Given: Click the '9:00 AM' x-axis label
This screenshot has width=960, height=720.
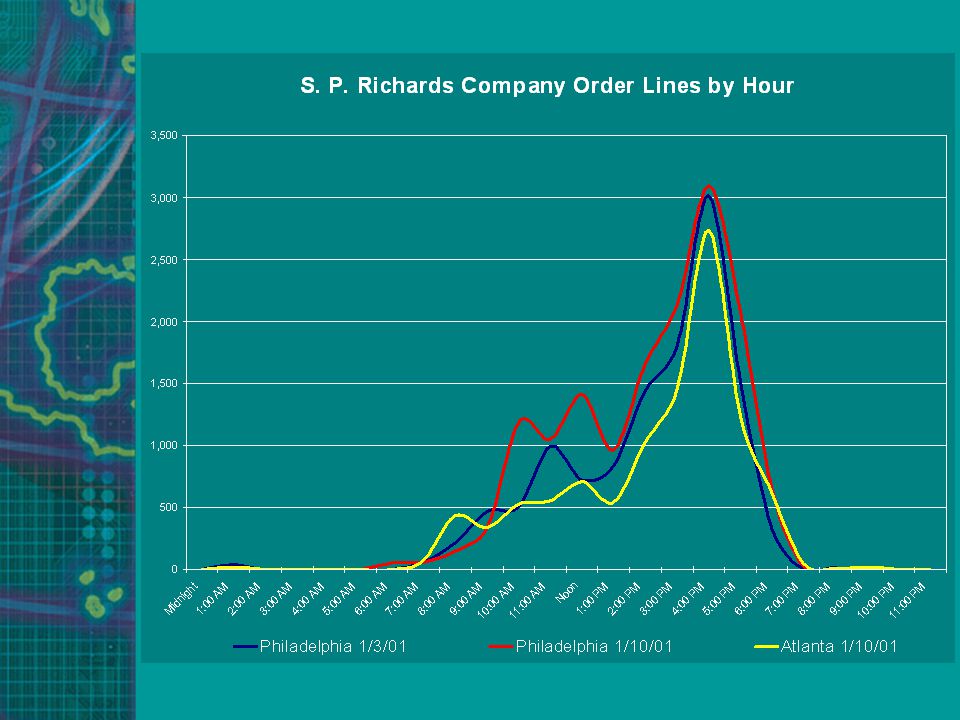Looking at the screenshot, I should pyautogui.click(x=466, y=598).
